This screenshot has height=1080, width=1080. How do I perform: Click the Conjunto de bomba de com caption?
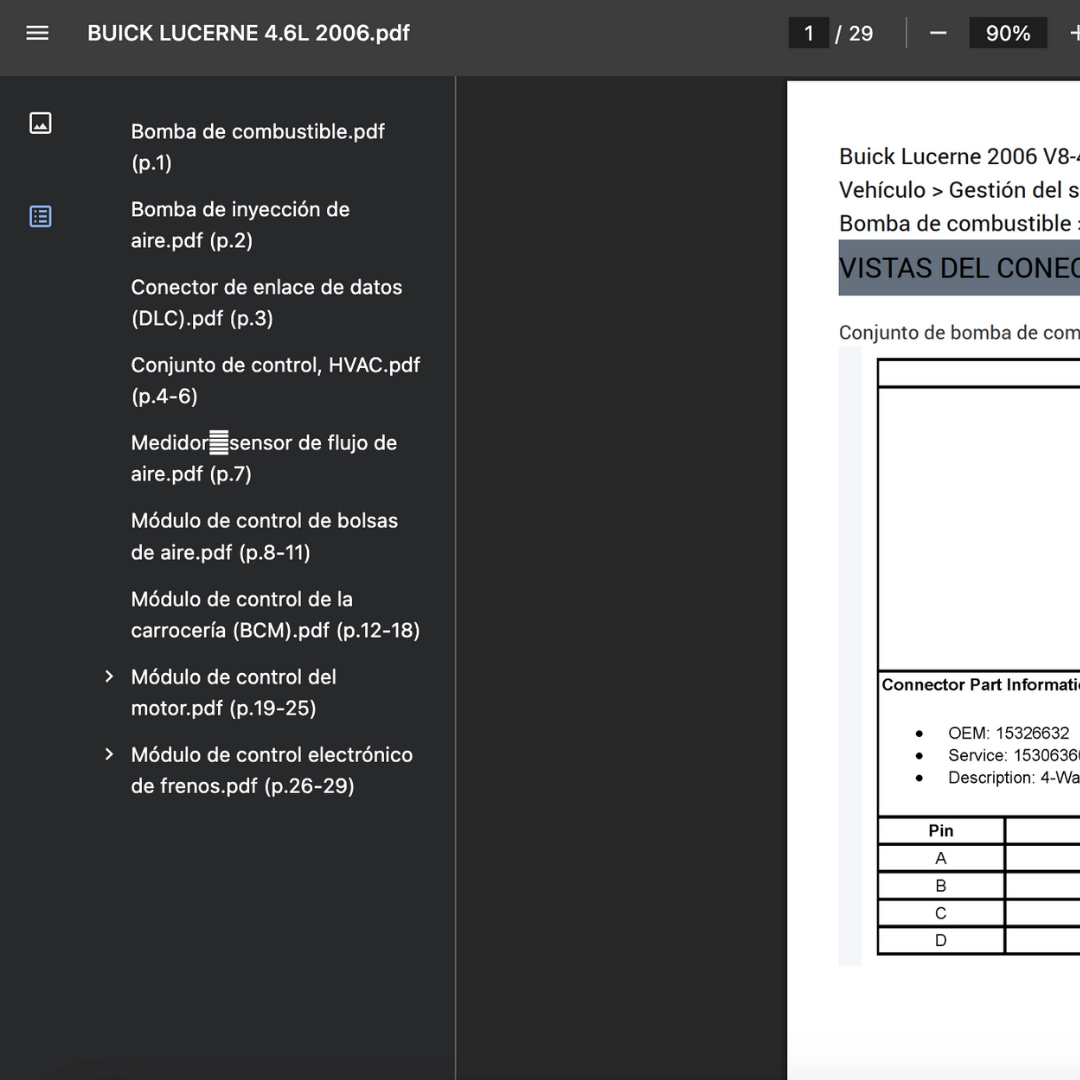click(959, 333)
